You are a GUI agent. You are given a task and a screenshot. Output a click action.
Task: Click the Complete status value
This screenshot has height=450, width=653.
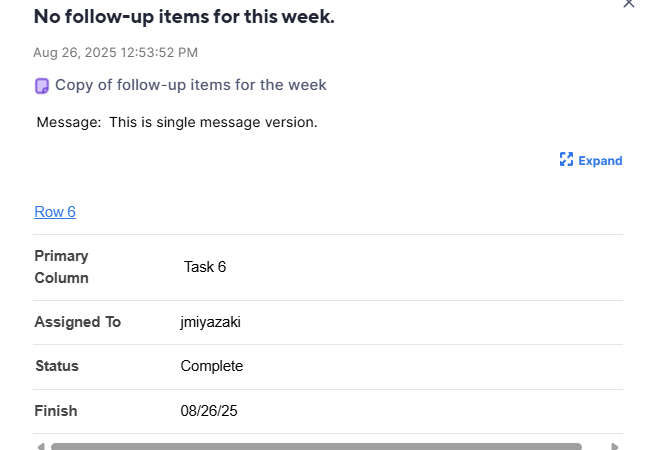[212, 366]
